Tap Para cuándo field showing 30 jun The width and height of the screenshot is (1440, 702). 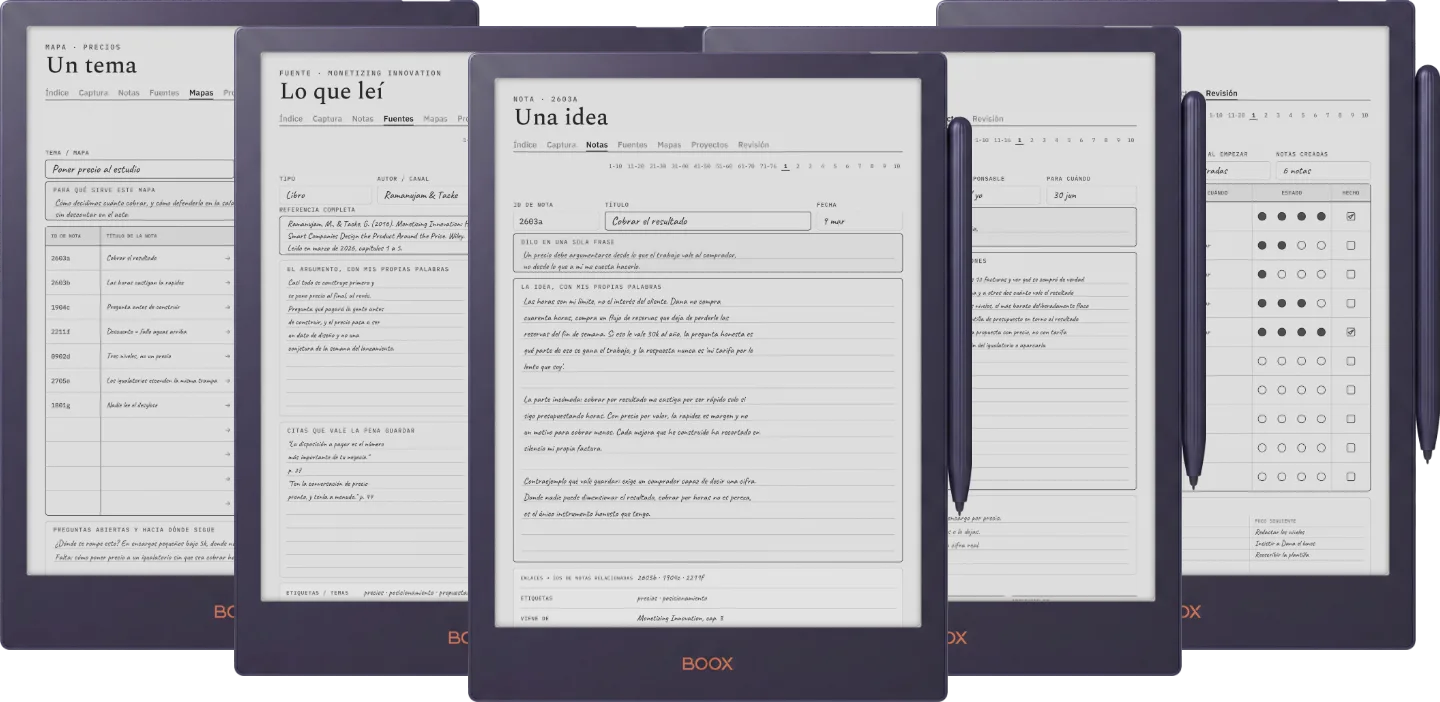click(1091, 196)
